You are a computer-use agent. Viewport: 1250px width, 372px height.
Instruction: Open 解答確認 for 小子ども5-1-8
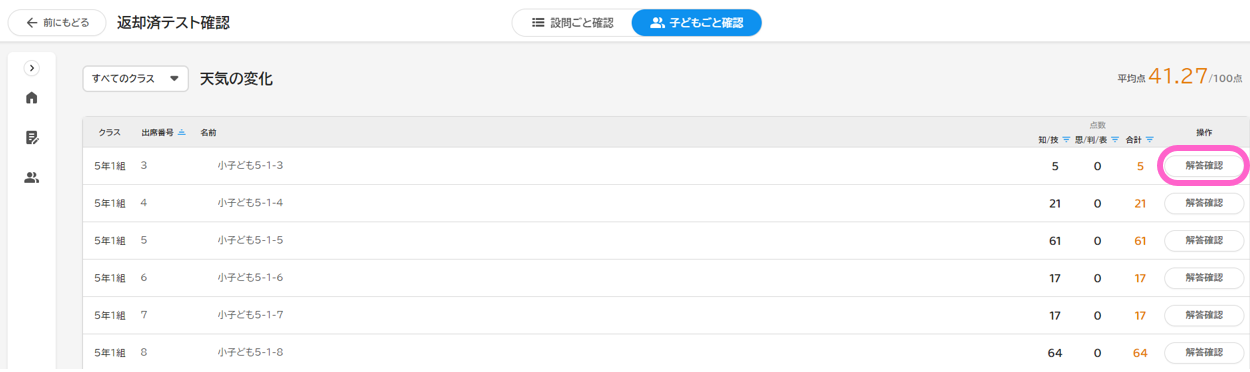coord(1204,353)
